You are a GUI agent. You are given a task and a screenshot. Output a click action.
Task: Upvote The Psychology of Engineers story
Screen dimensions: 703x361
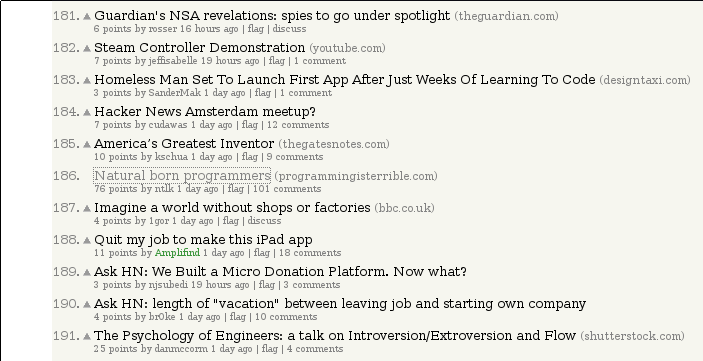coord(87,336)
